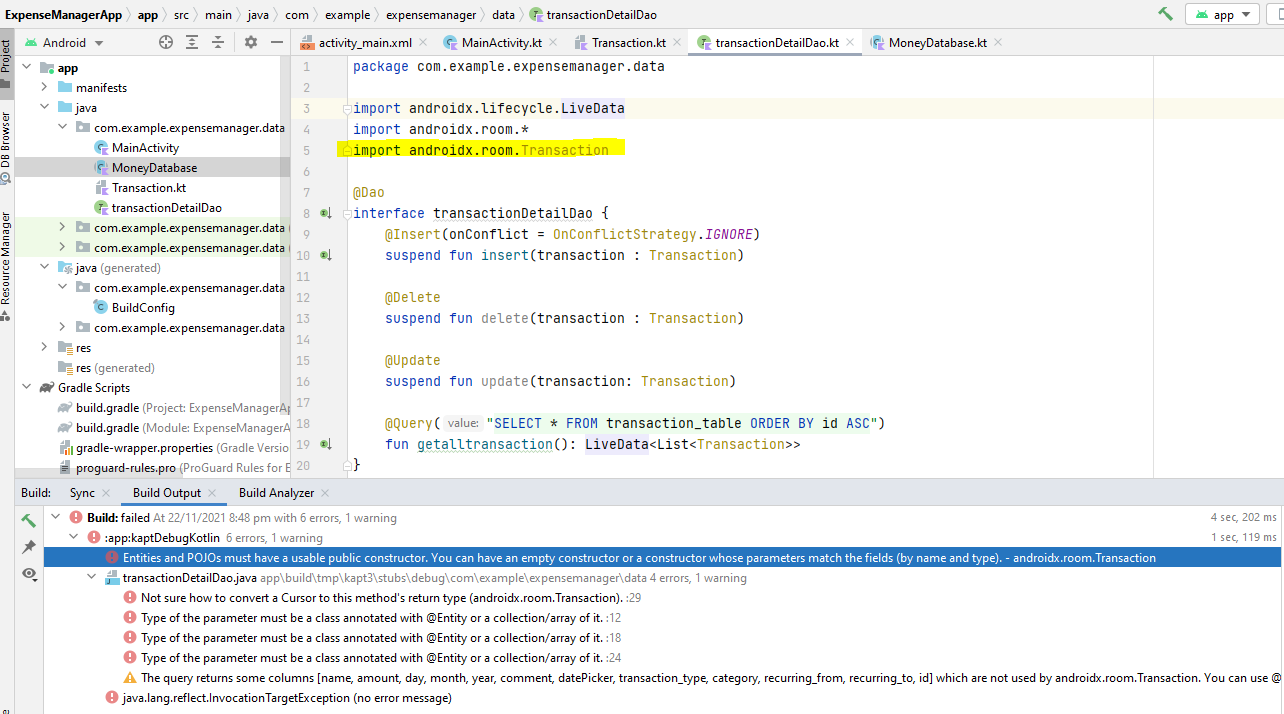Fold imports block at line 3
This screenshot has width=1284, height=714.
345,108
